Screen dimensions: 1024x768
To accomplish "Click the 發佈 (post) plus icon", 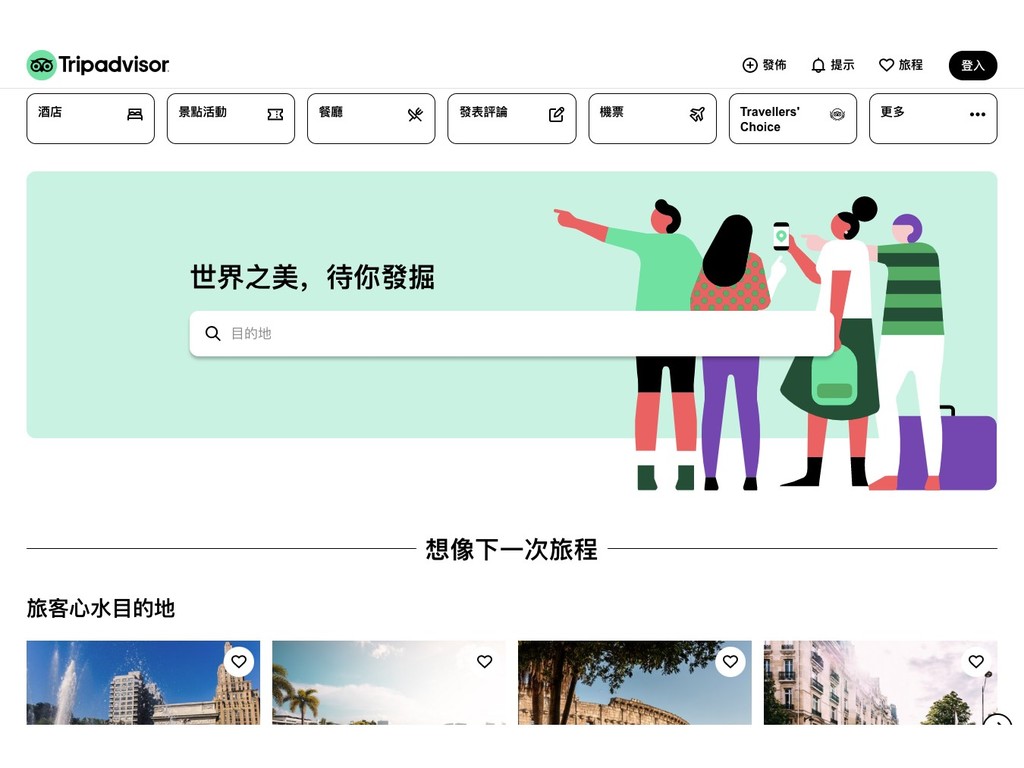I will pyautogui.click(x=750, y=65).
